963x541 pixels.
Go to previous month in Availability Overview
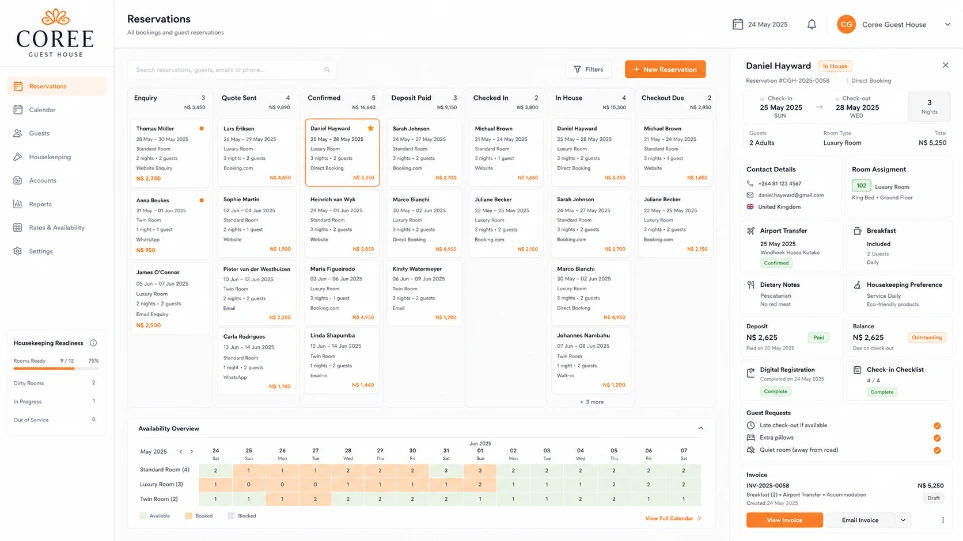pyautogui.click(x=181, y=451)
